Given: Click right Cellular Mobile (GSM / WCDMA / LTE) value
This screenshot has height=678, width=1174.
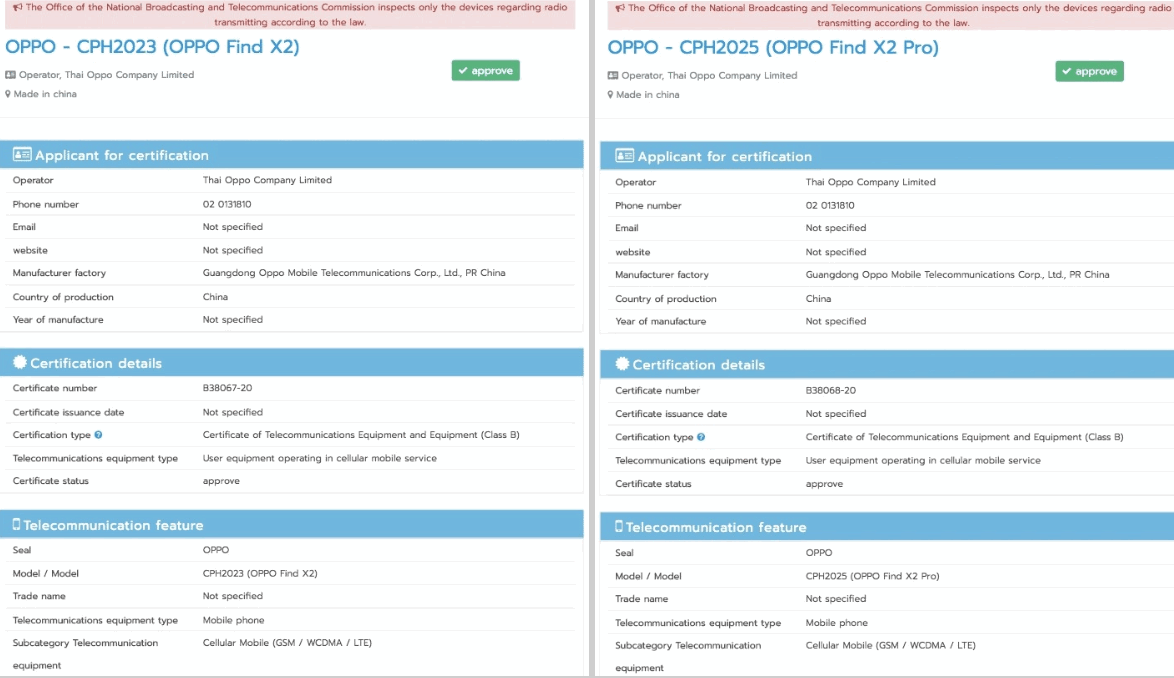Looking at the screenshot, I should pos(890,645).
